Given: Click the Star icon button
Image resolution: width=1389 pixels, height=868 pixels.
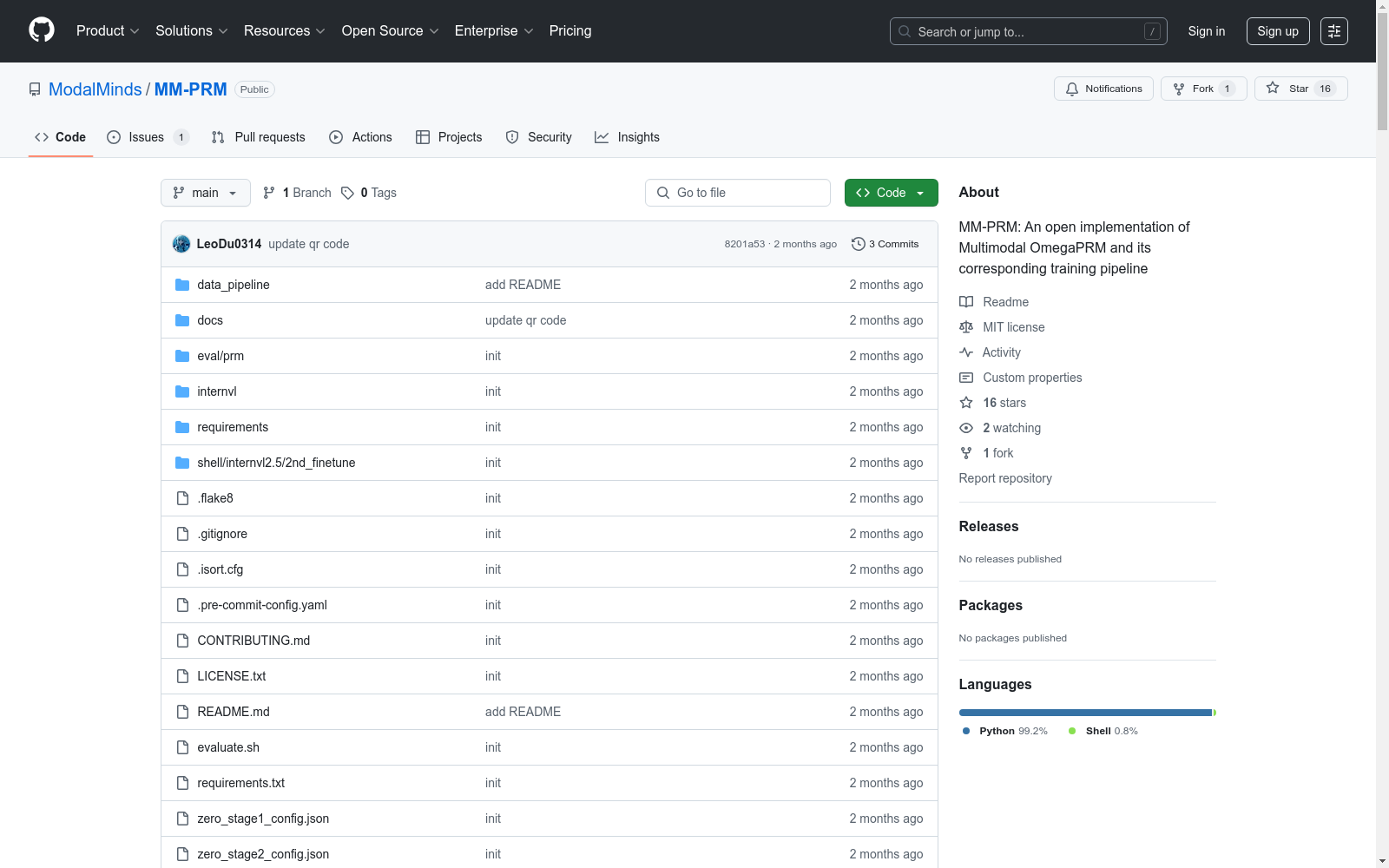Looking at the screenshot, I should 1273,89.
